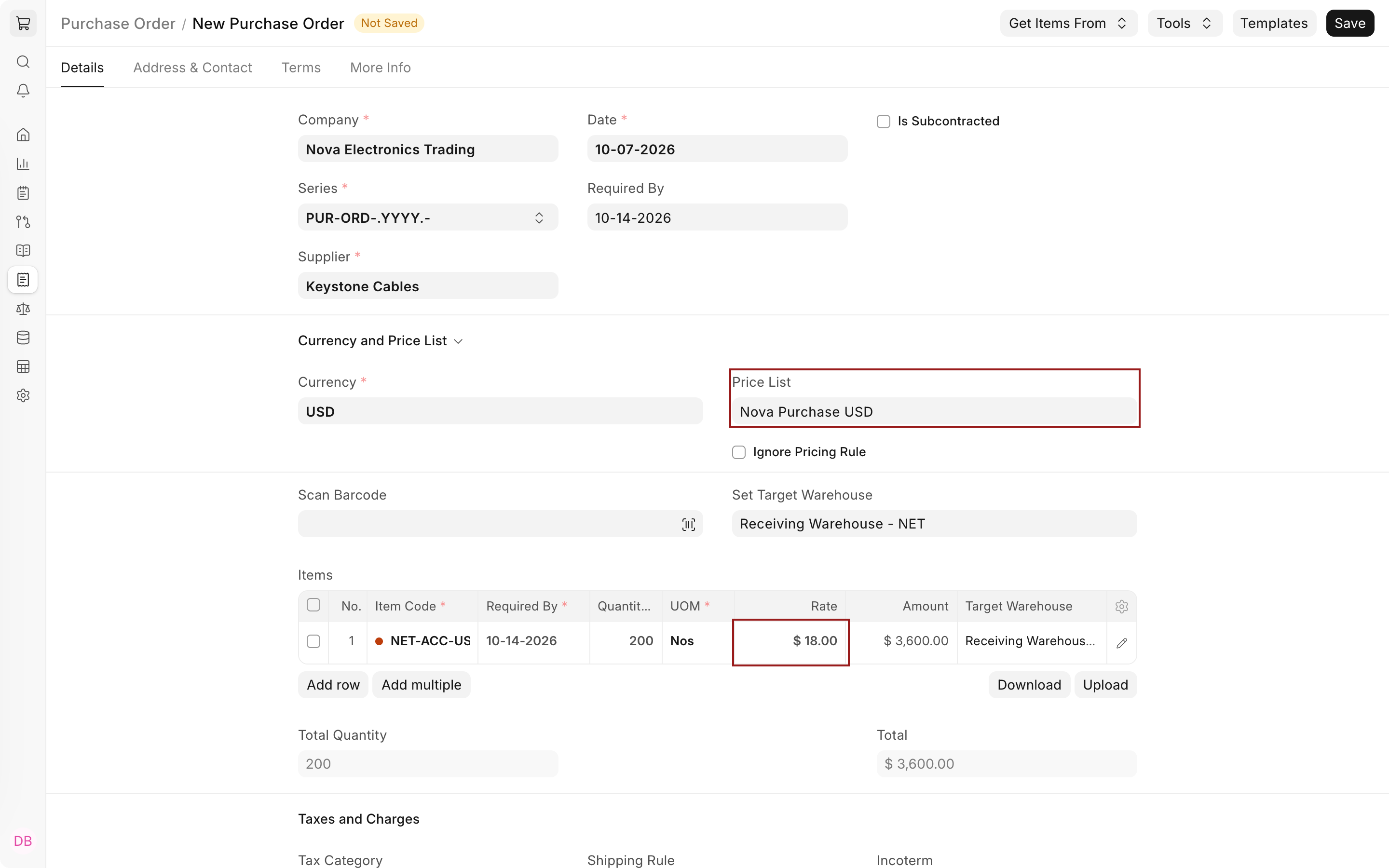
Task: Edit row 1 with pencil icon
Action: (x=1121, y=643)
